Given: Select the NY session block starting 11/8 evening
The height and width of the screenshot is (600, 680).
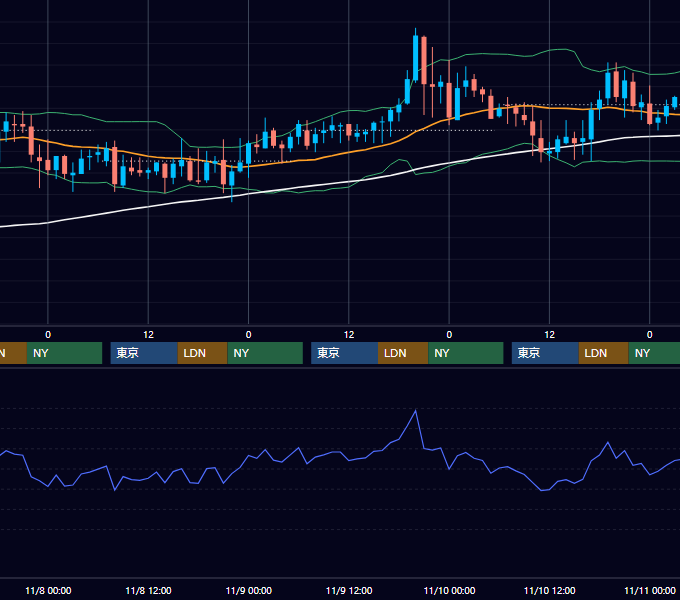Looking at the screenshot, I should 265,353.
